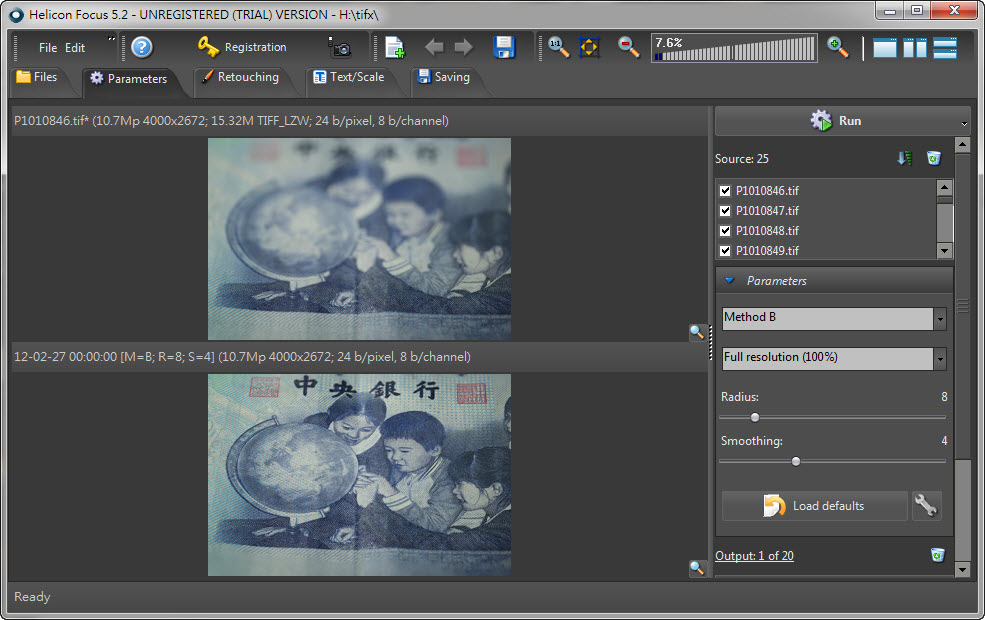
Task: Click the 7.6% zoom value
Action: (669, 43)
